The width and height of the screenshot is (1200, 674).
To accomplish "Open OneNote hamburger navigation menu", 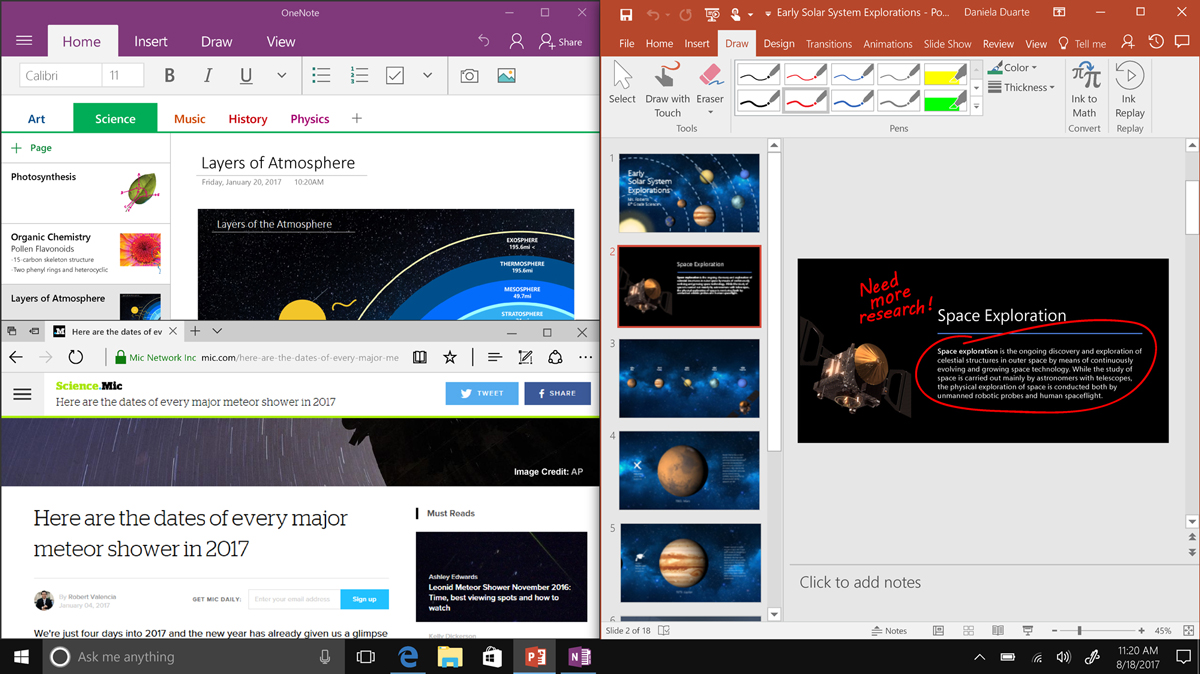I will click(24, 41).
